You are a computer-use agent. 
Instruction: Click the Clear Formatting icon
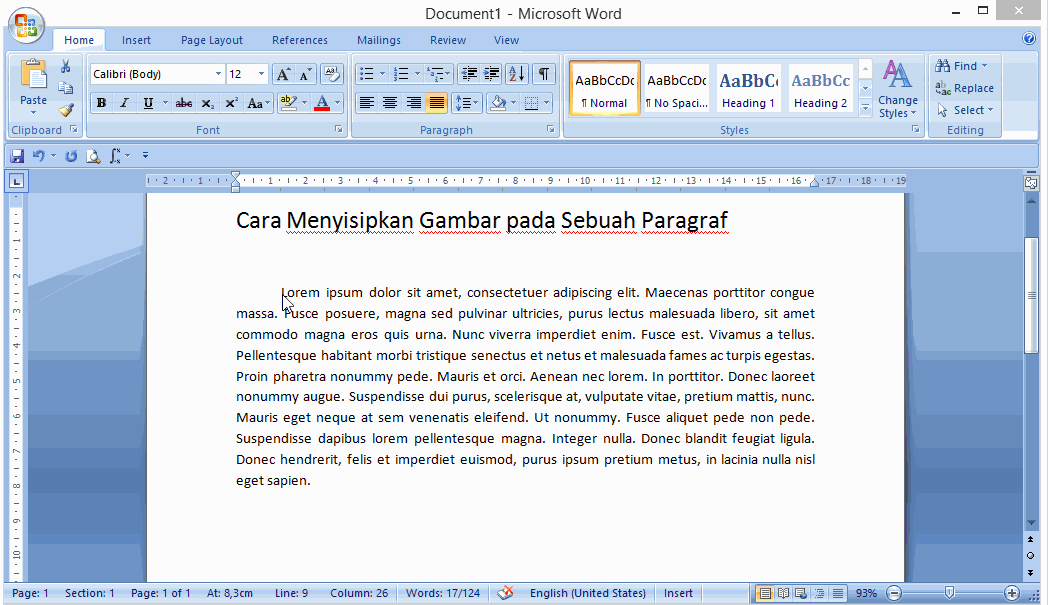tap(332, 74)
